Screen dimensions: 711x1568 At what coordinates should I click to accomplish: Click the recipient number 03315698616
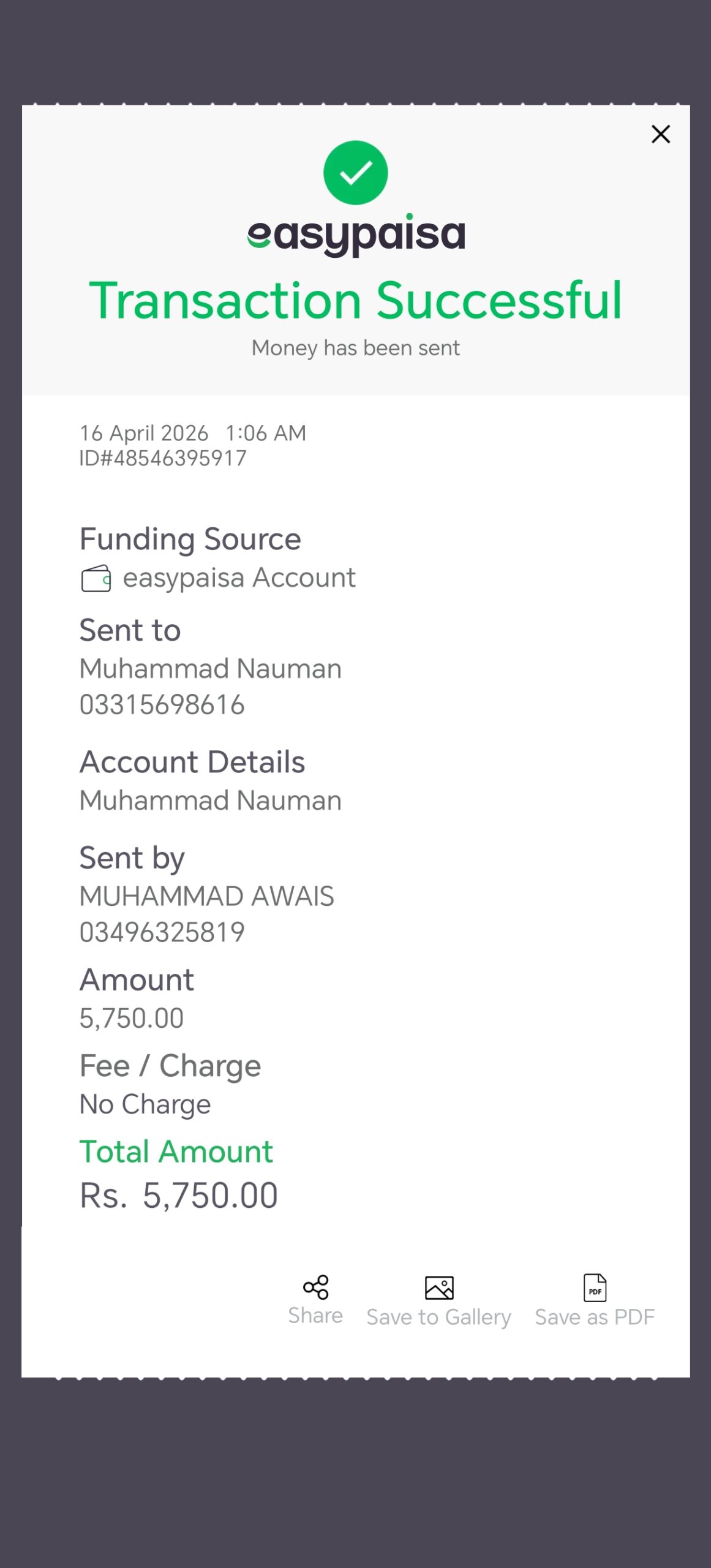coord(162,705)
